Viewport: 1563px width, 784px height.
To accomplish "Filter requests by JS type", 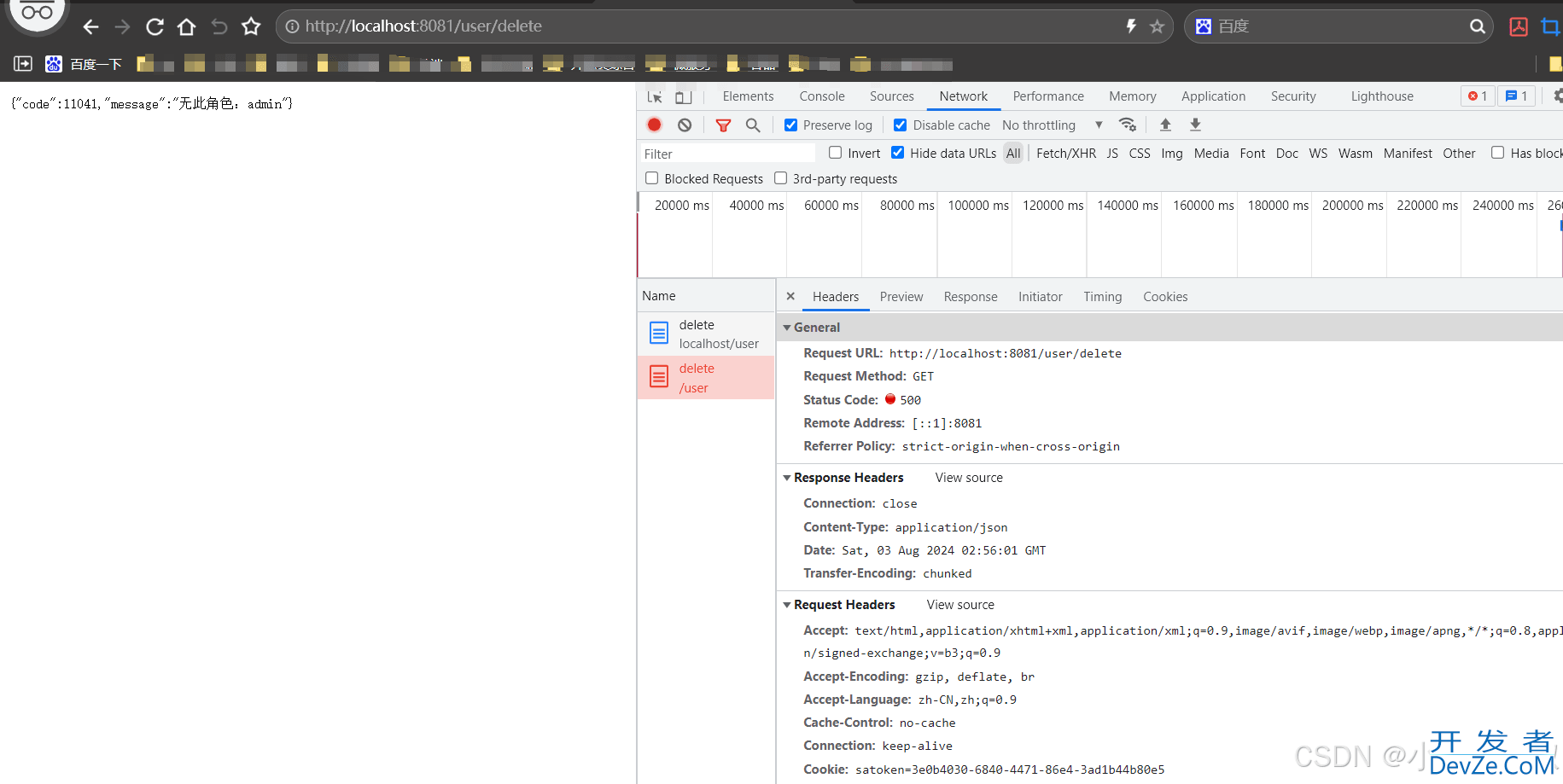I will click(1112, 154).
